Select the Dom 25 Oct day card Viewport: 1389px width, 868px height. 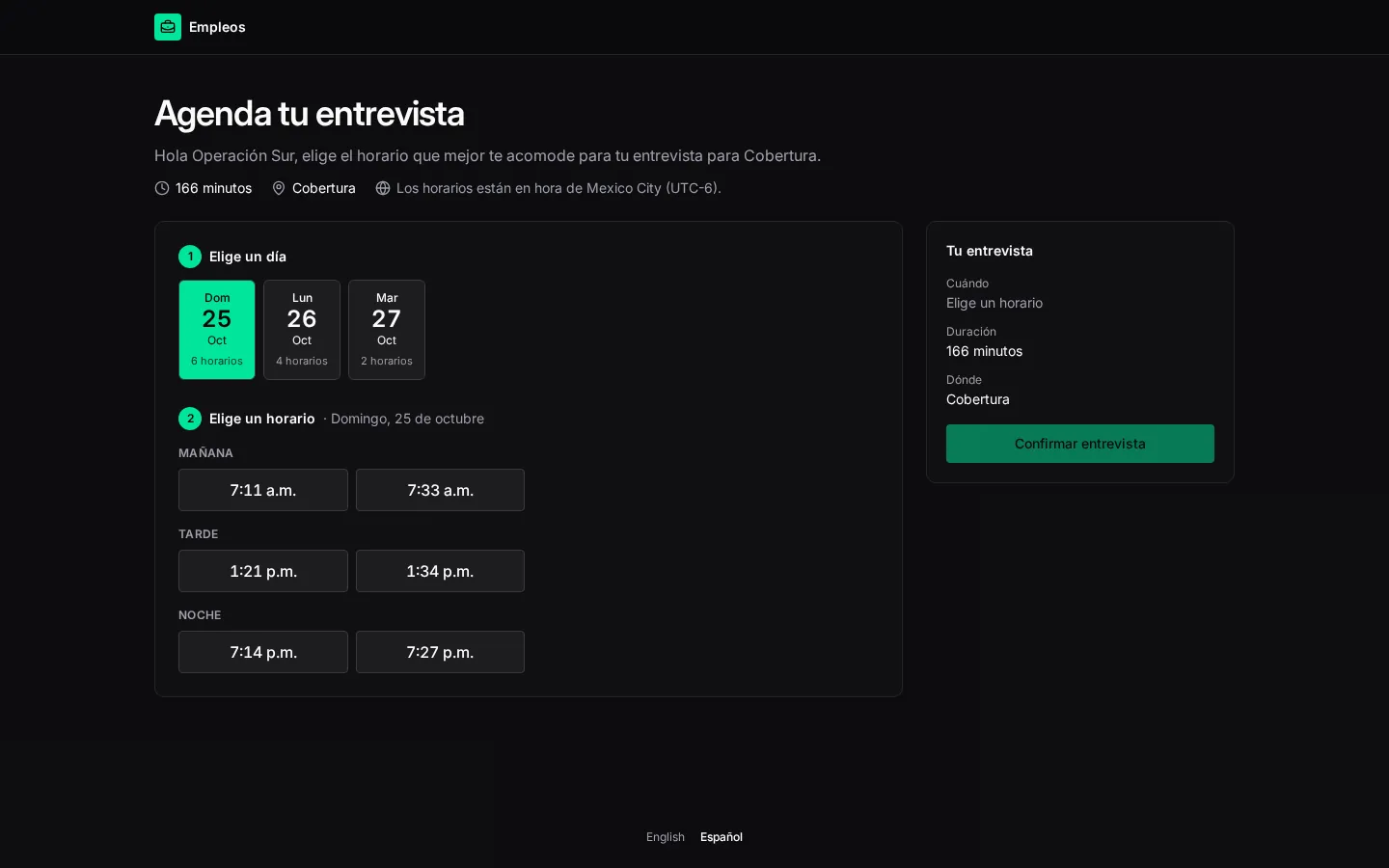(x=217, y=330)
